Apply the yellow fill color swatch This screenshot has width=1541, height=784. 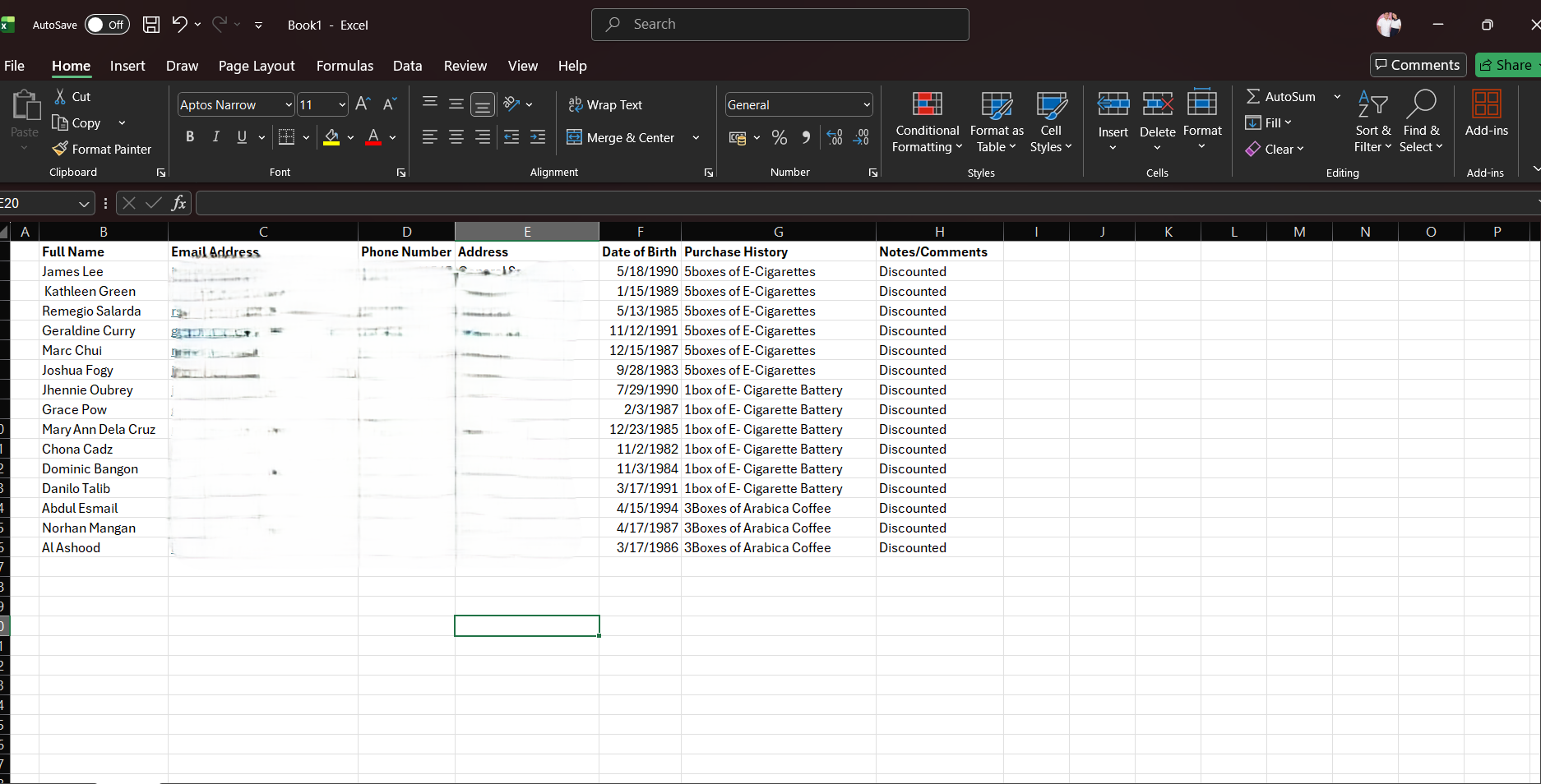[x=331, y=137]
